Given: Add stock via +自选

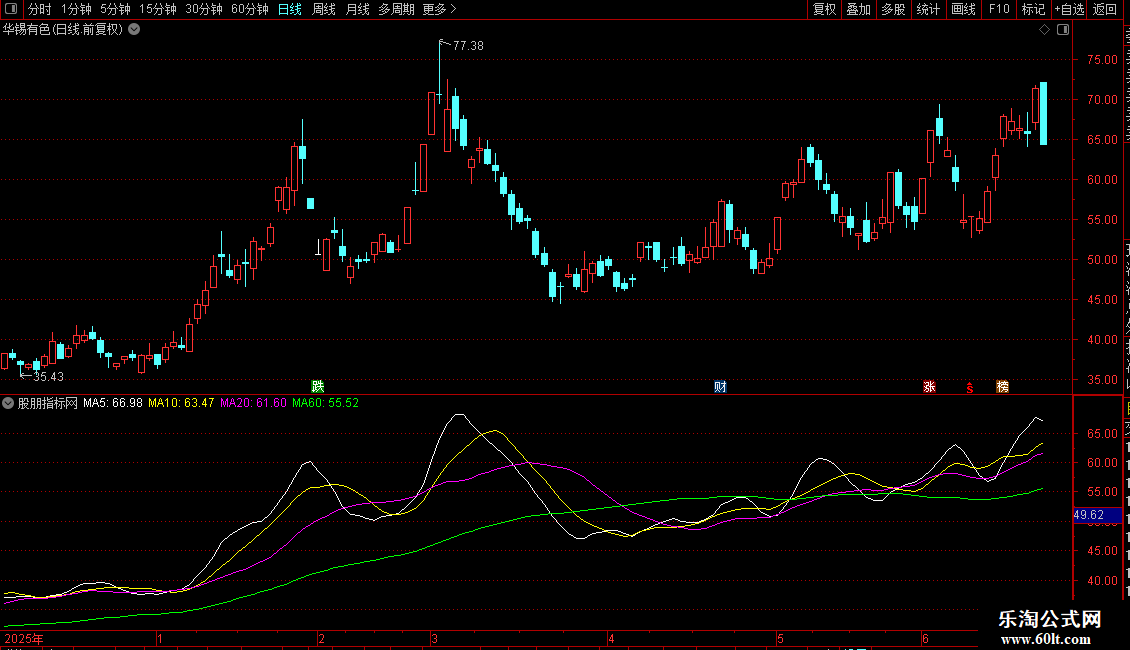Looking at the screenshot, I should pyautogui.click(x=1069, y=9).
